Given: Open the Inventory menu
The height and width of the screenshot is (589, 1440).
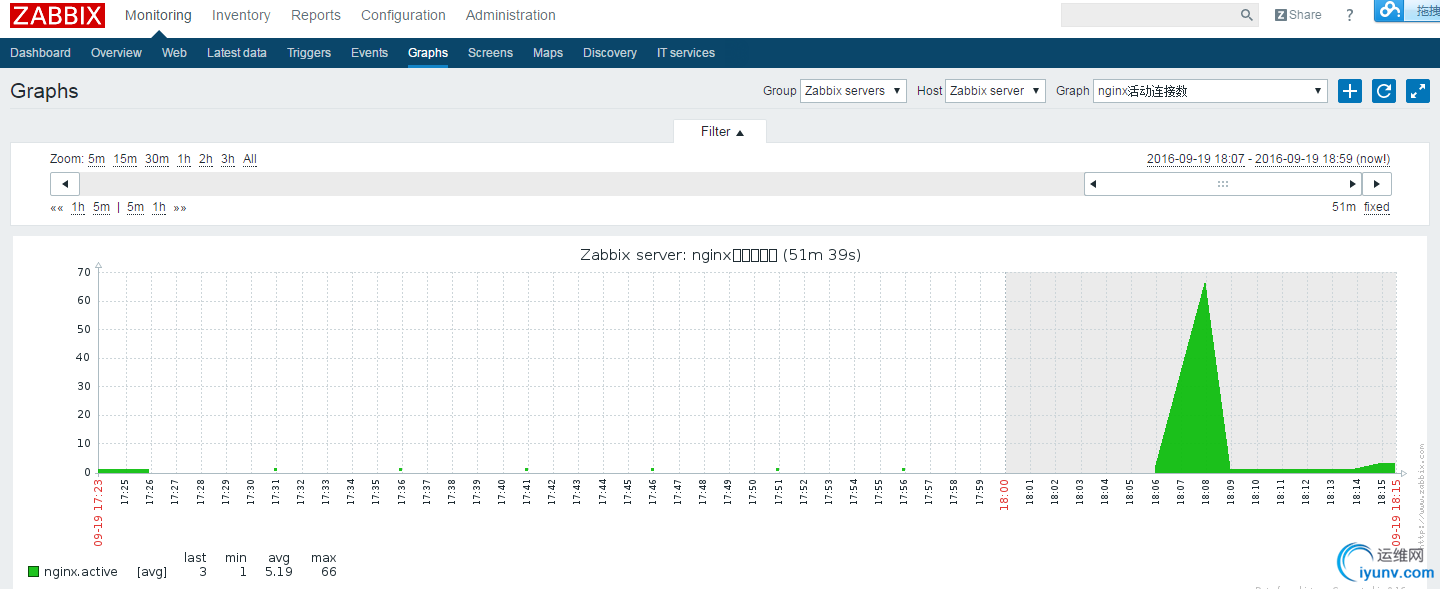Looking at the screenshot, I should 241,15.
